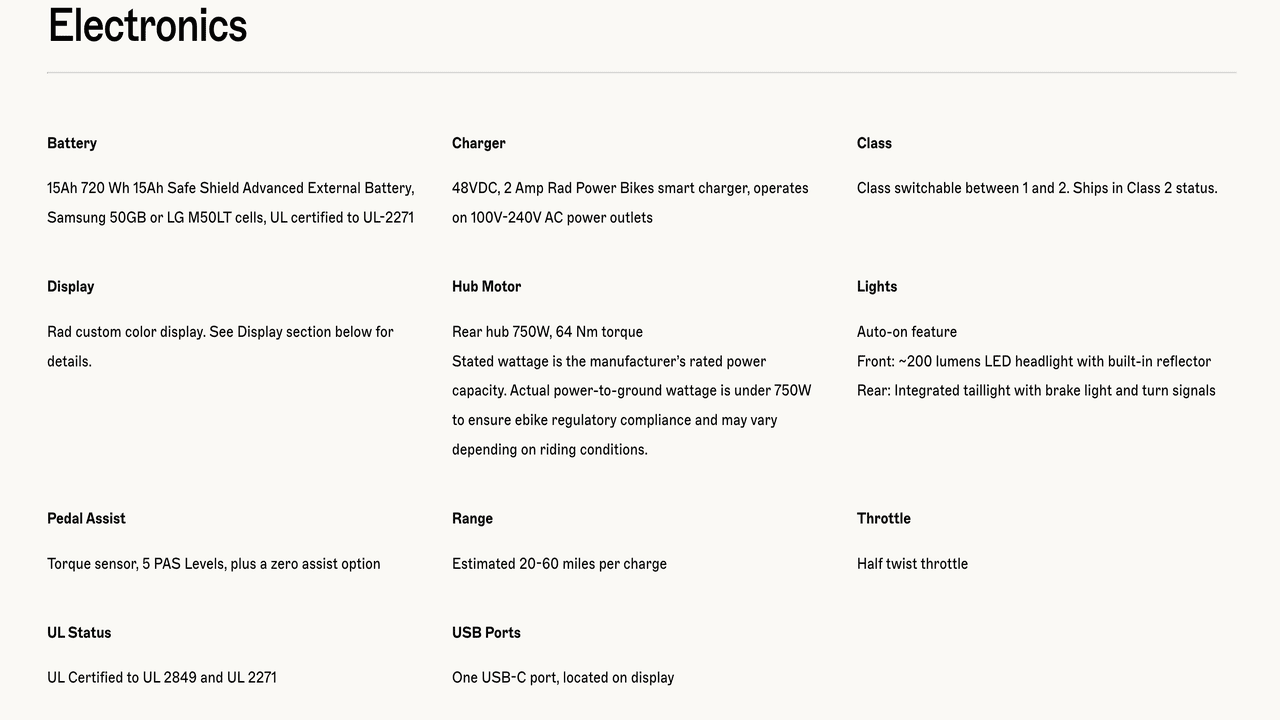Click the Class spec label

[874, 144]
